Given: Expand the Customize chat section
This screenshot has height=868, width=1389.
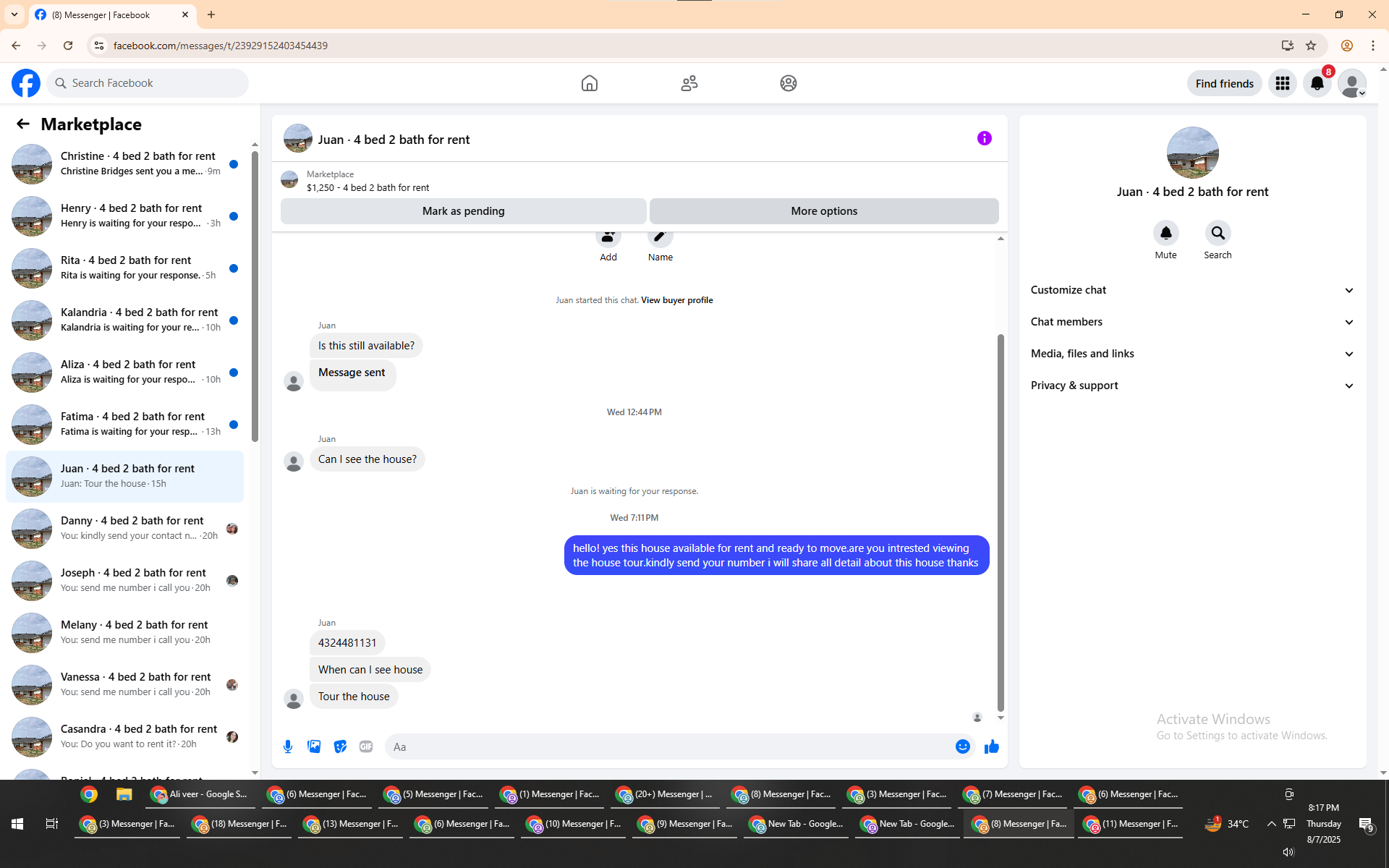Looking at the screenshot, I should [1192, 290].
